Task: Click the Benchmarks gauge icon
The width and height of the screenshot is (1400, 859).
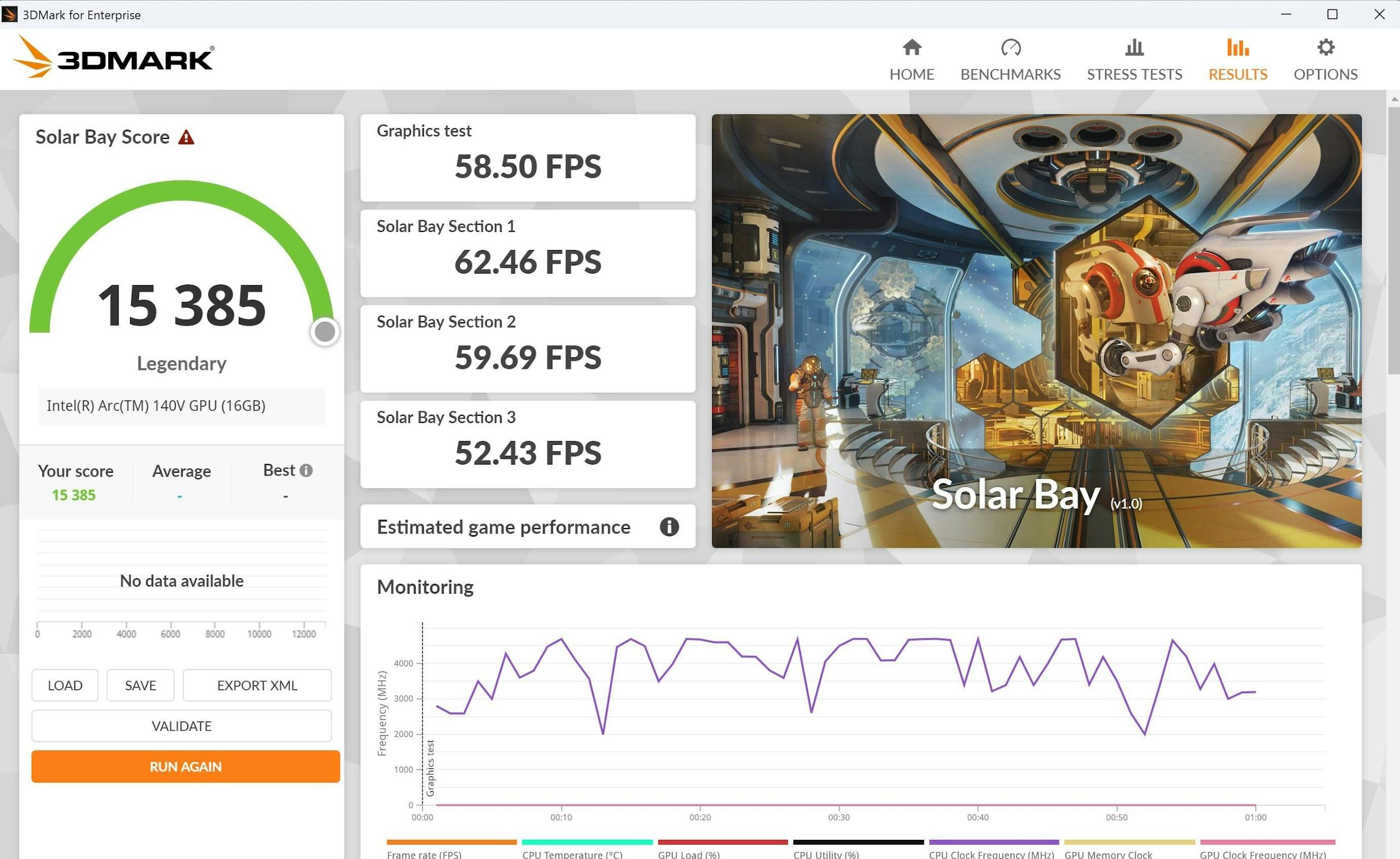Action: coord(1011,47)
